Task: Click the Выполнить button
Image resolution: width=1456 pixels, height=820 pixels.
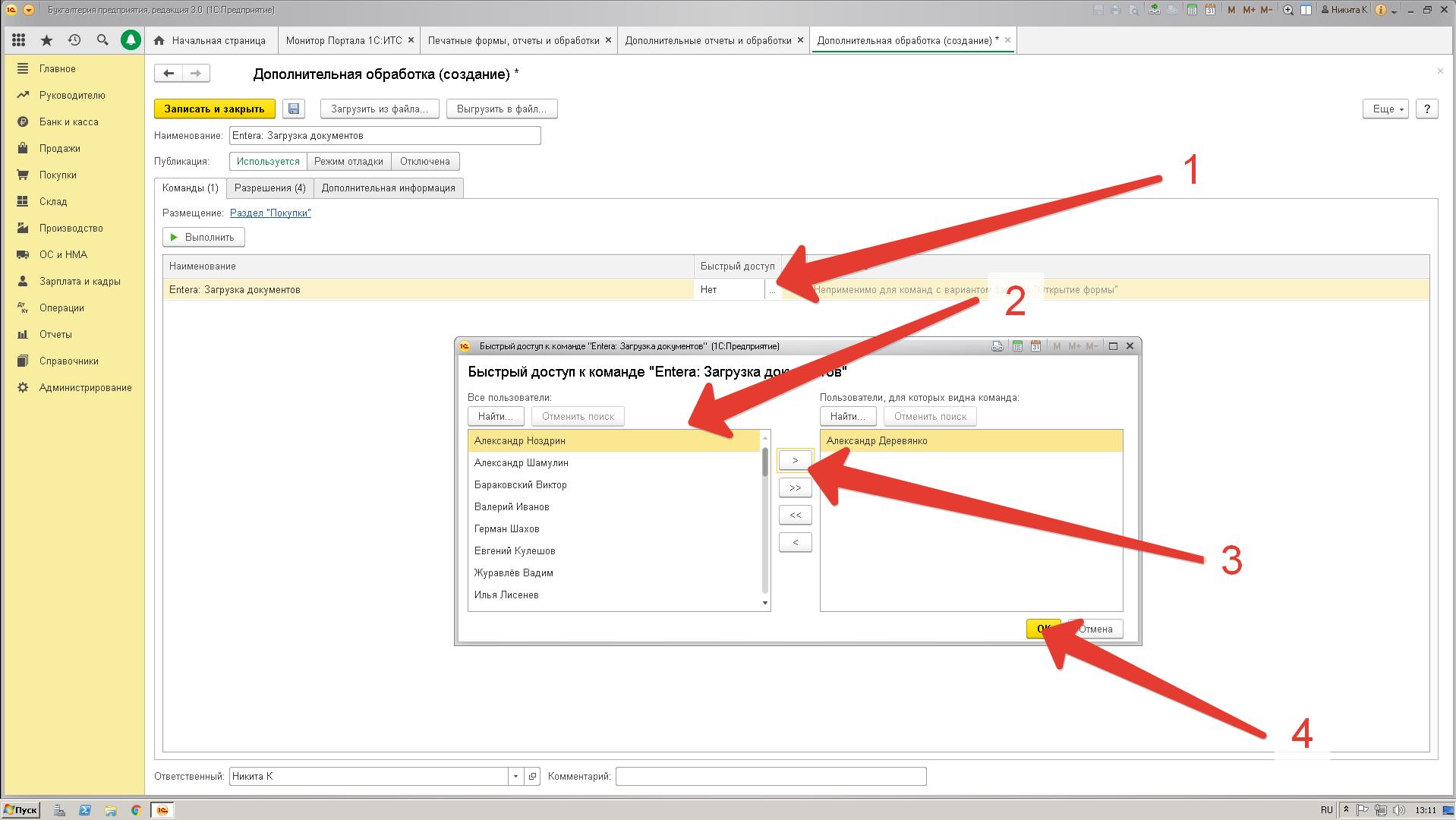Action: [x=203, y=237]
